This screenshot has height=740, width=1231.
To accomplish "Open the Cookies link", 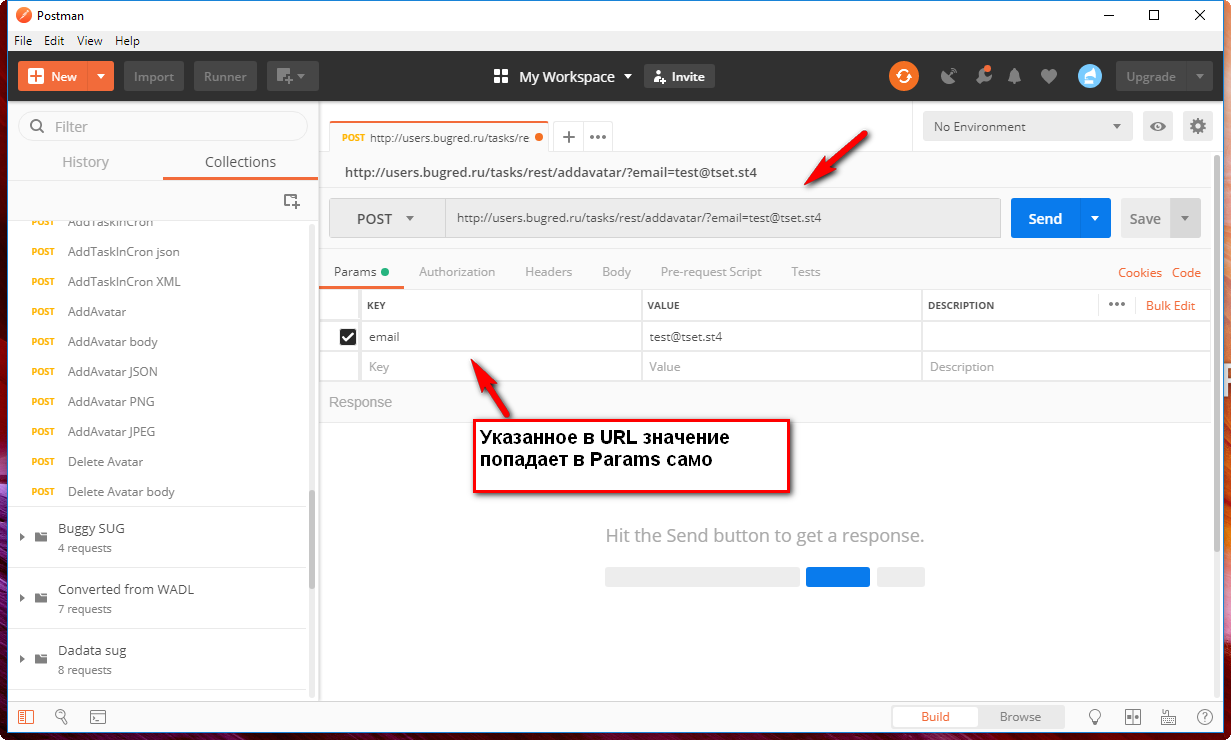I will pyautogui.click(x=1140, y=272).
